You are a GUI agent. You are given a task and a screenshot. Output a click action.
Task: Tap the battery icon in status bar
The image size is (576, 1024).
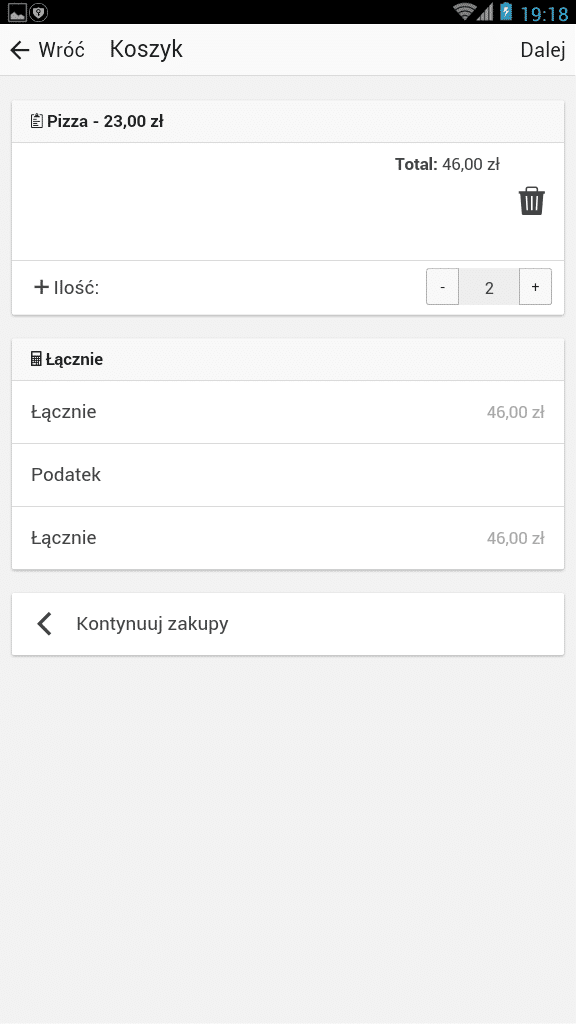coord(506,12)
